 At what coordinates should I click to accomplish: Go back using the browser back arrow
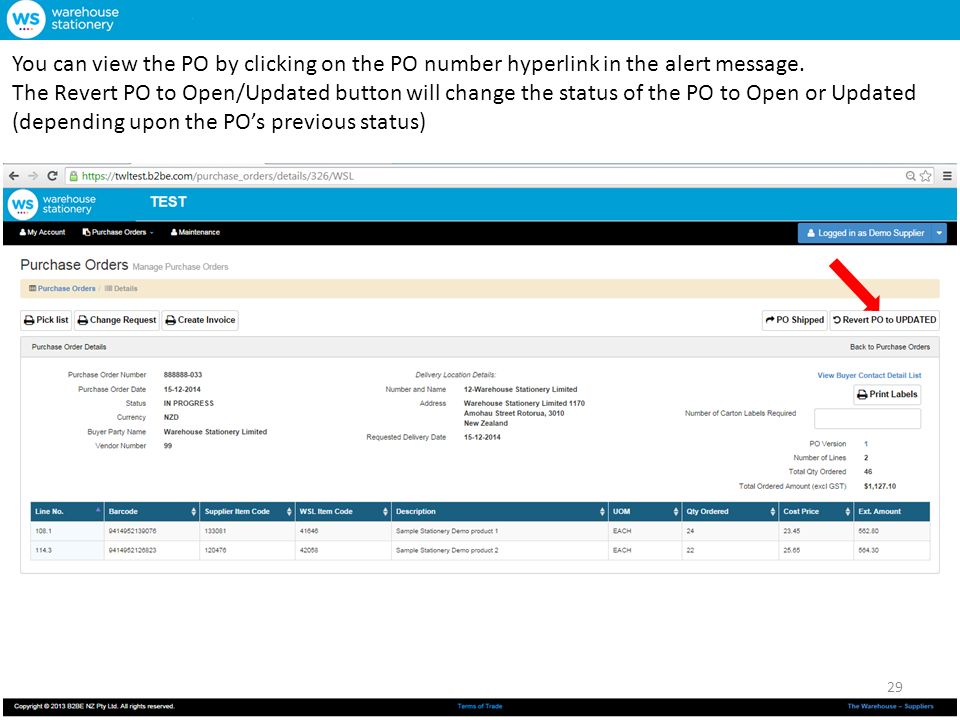coord(13,176)
